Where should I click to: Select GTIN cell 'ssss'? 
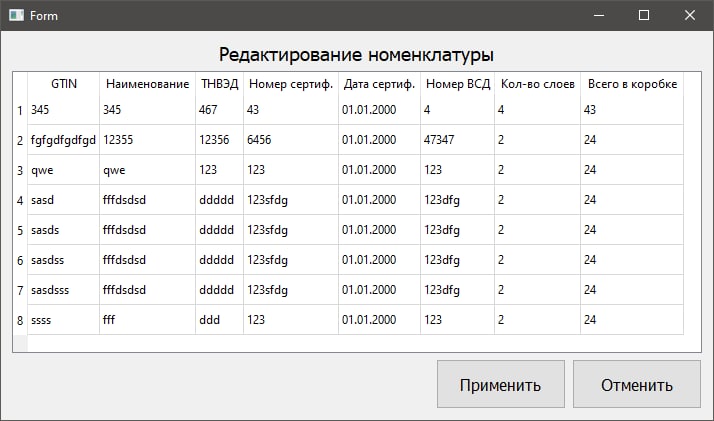[64, 320]
